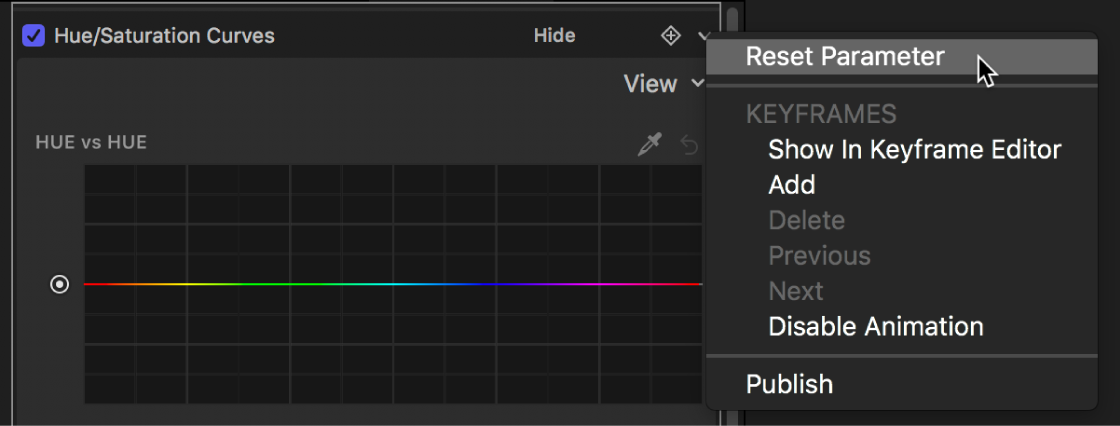Click the HUE vs HUE label

[x=91, y=142]
